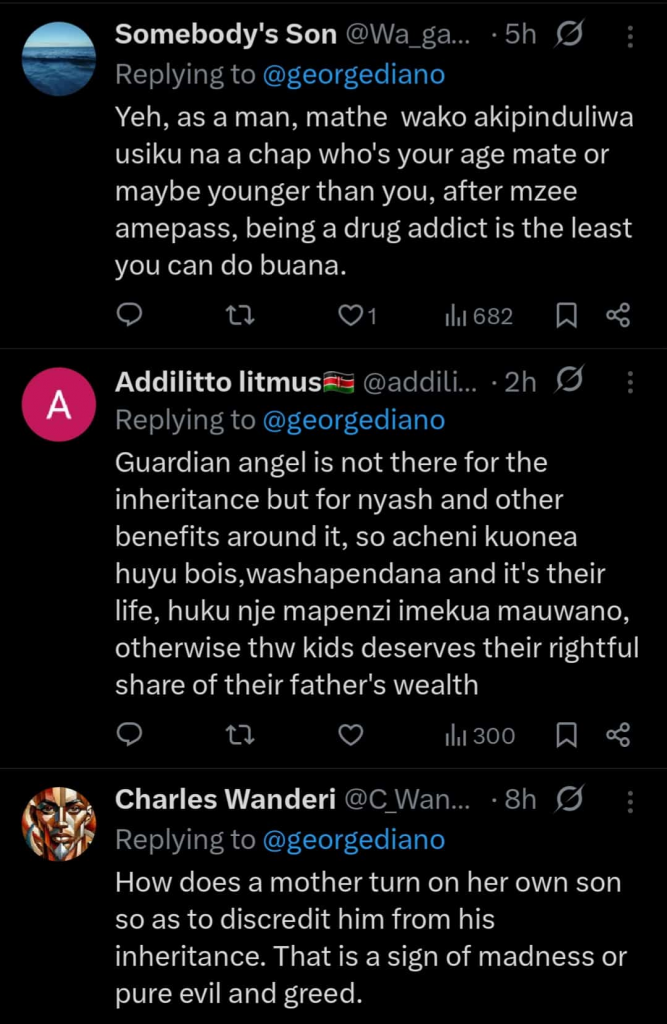Open more options for Charles Wanderi tweet
667x1024 pixels.
click(x=630, y=801)
